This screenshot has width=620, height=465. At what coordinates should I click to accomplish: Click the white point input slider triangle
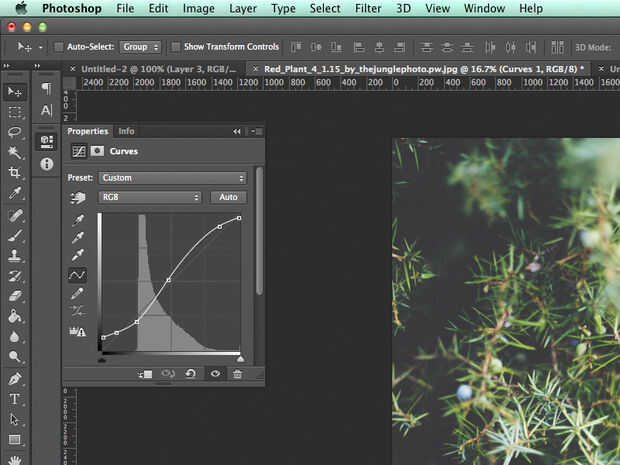pos(240,359)
